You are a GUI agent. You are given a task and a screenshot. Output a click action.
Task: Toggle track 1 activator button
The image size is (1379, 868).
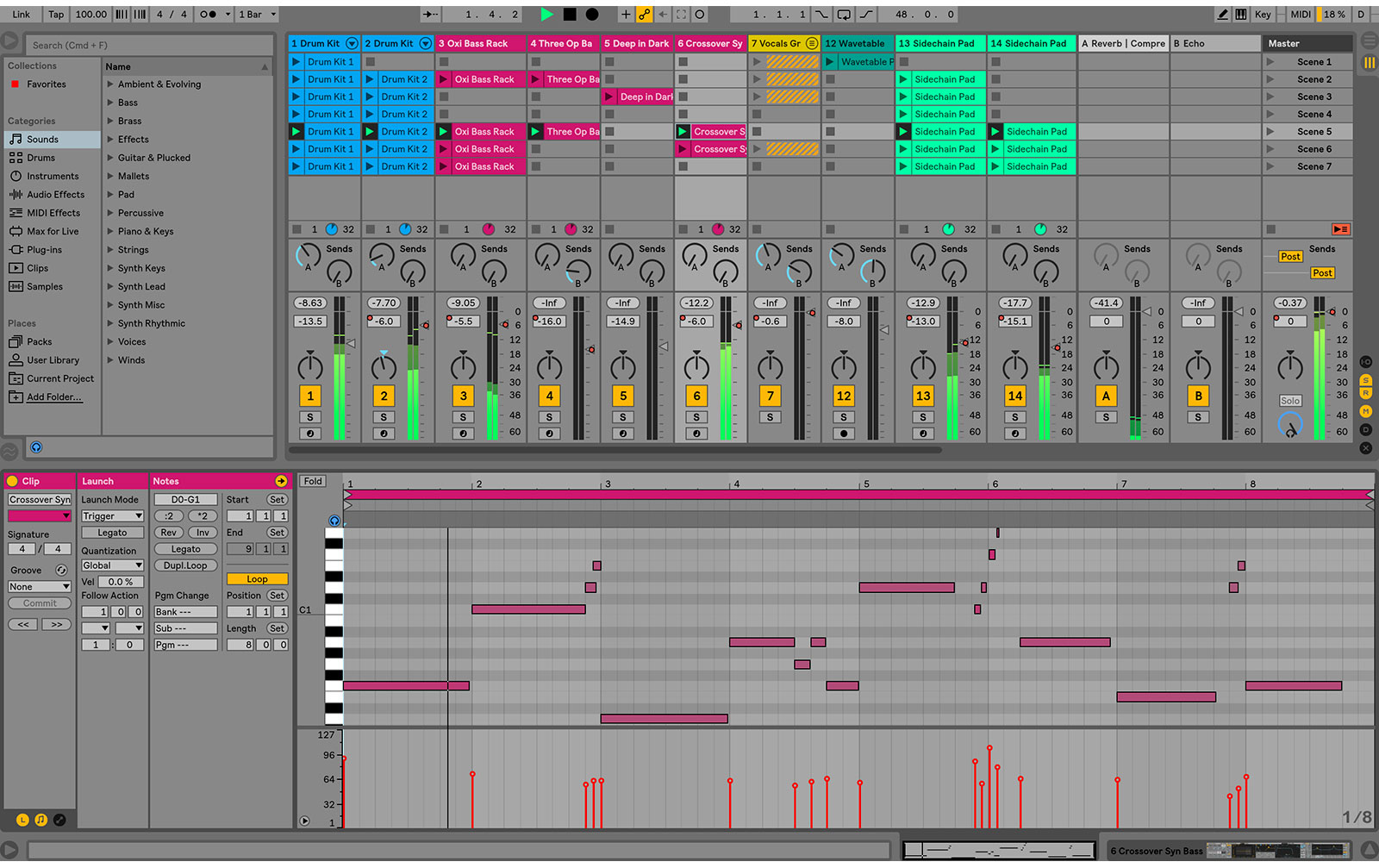point(310,396)
